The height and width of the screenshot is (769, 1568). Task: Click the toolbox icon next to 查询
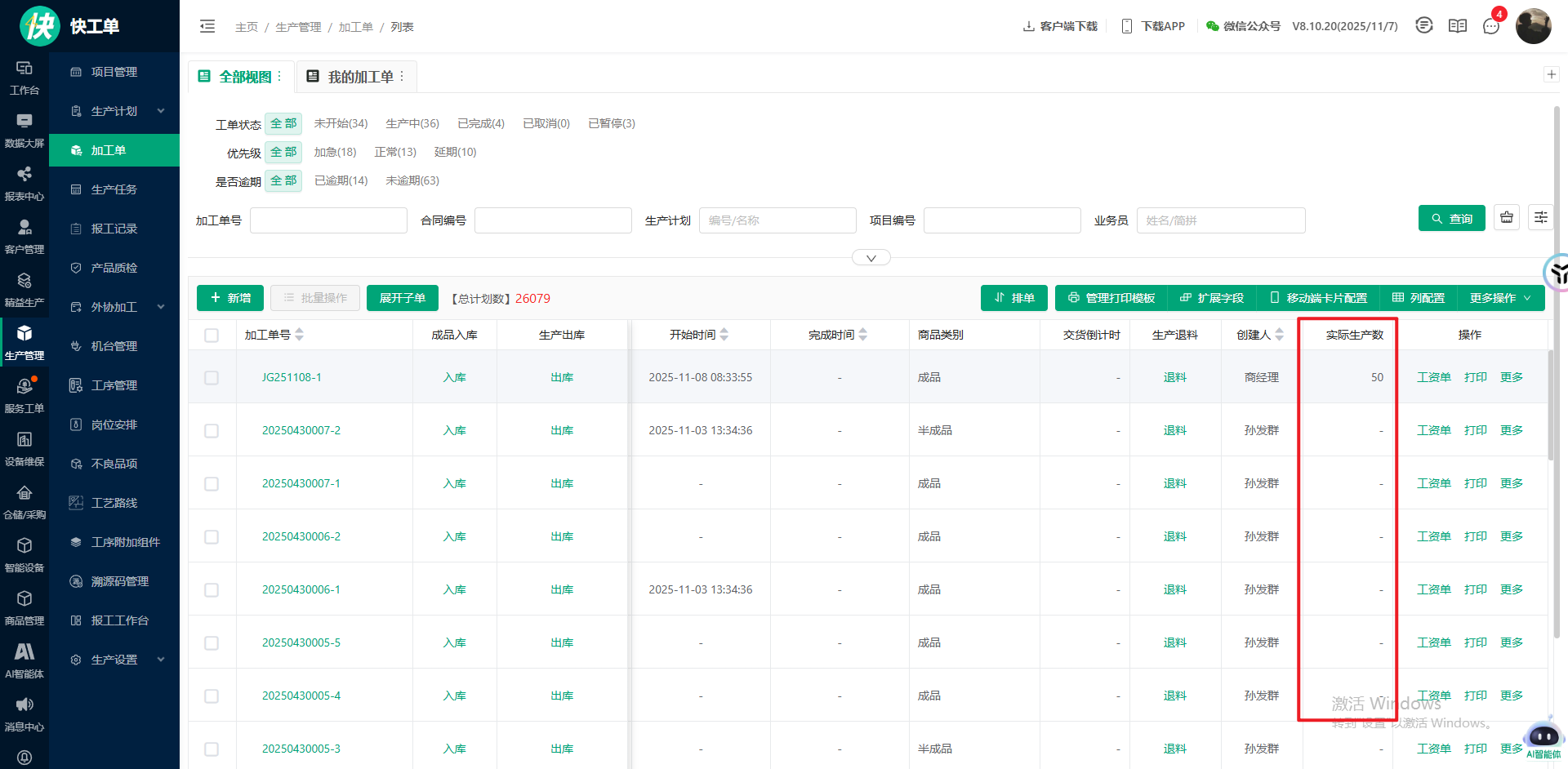click(1507, 218)
